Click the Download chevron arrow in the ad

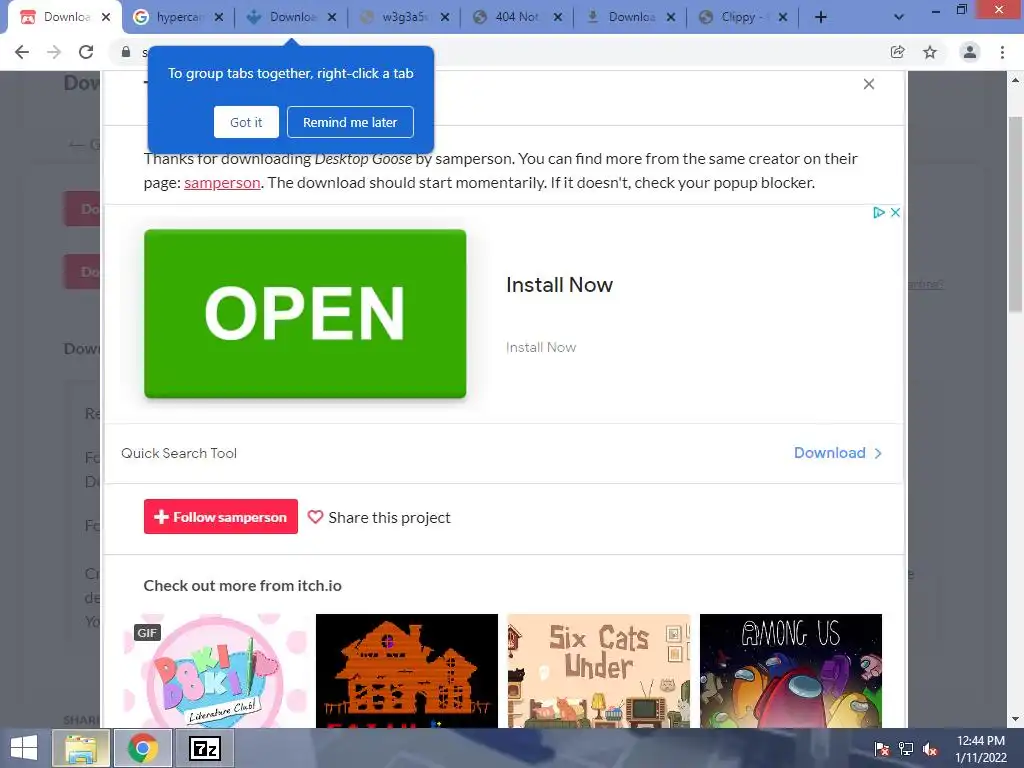coord(878,453)
